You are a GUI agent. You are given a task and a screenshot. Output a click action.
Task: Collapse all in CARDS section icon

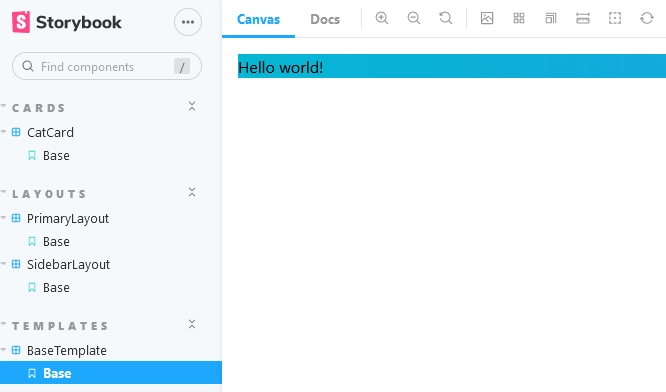[192, 106]
